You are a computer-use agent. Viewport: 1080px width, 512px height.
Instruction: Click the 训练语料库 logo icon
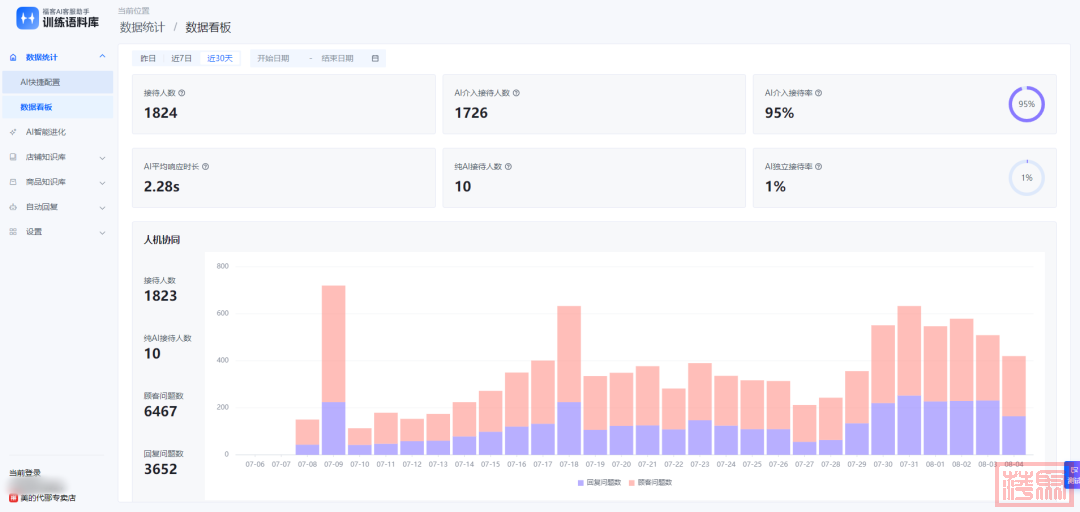[x=27, y=19]
